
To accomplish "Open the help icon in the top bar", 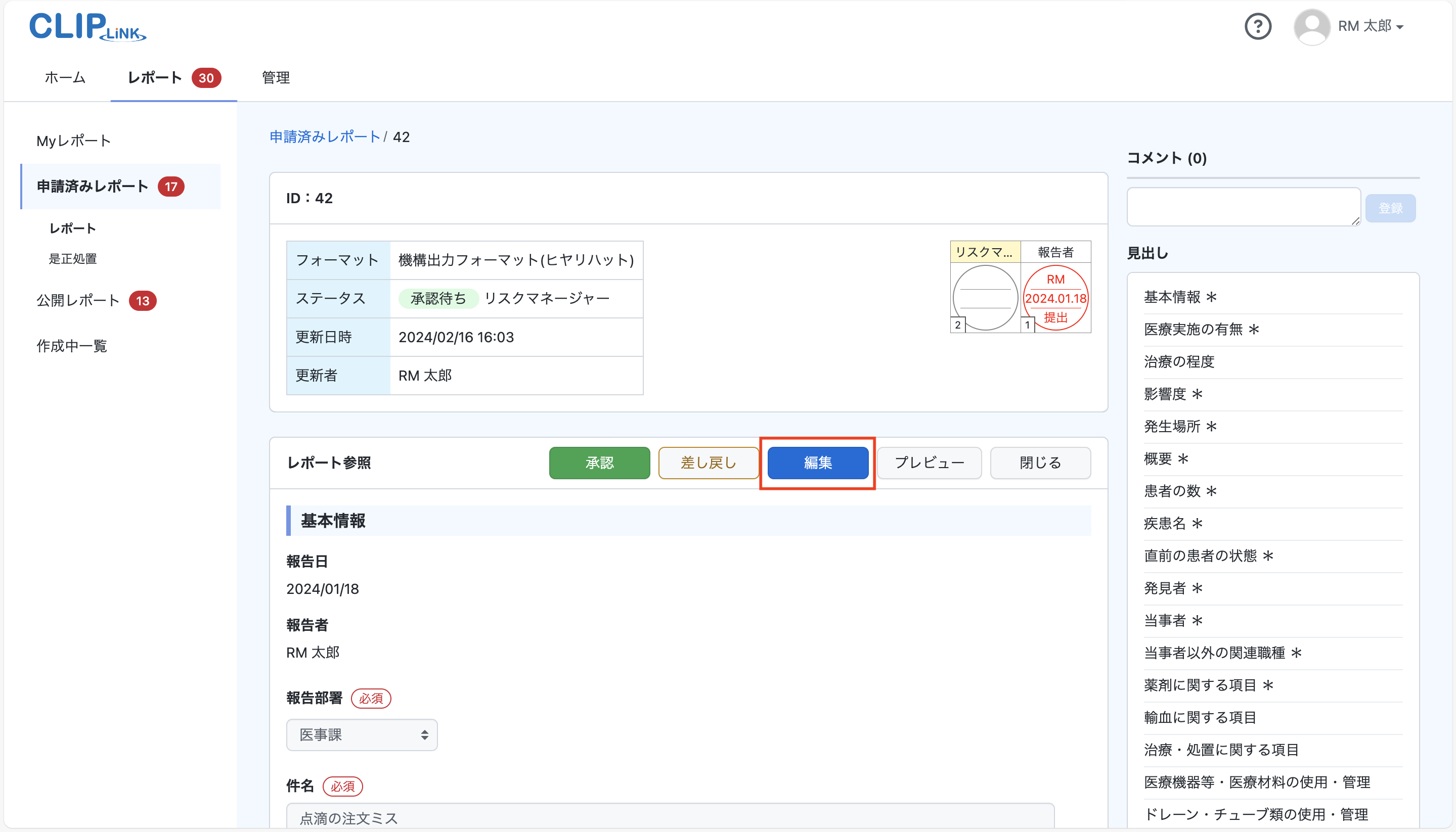I will [x=1258, y=26].
